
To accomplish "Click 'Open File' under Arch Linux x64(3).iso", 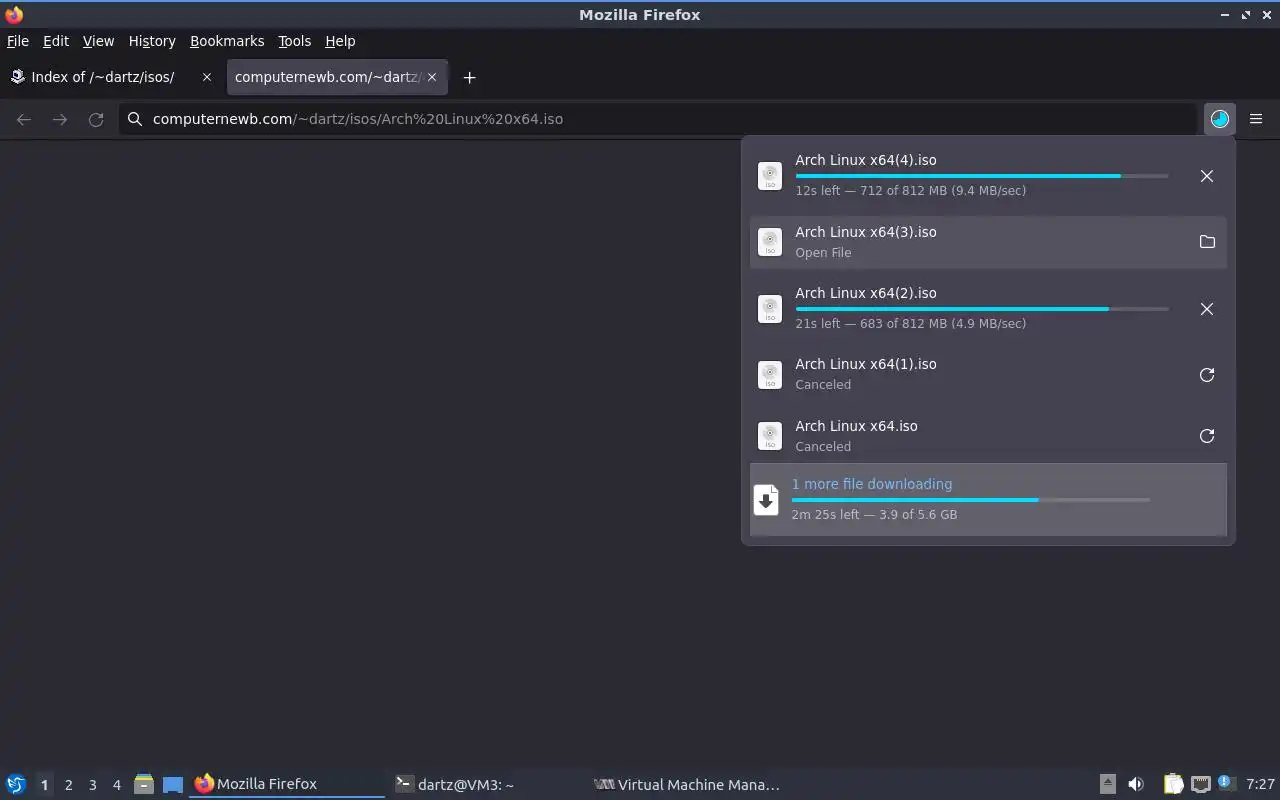I will click(823, 253).
